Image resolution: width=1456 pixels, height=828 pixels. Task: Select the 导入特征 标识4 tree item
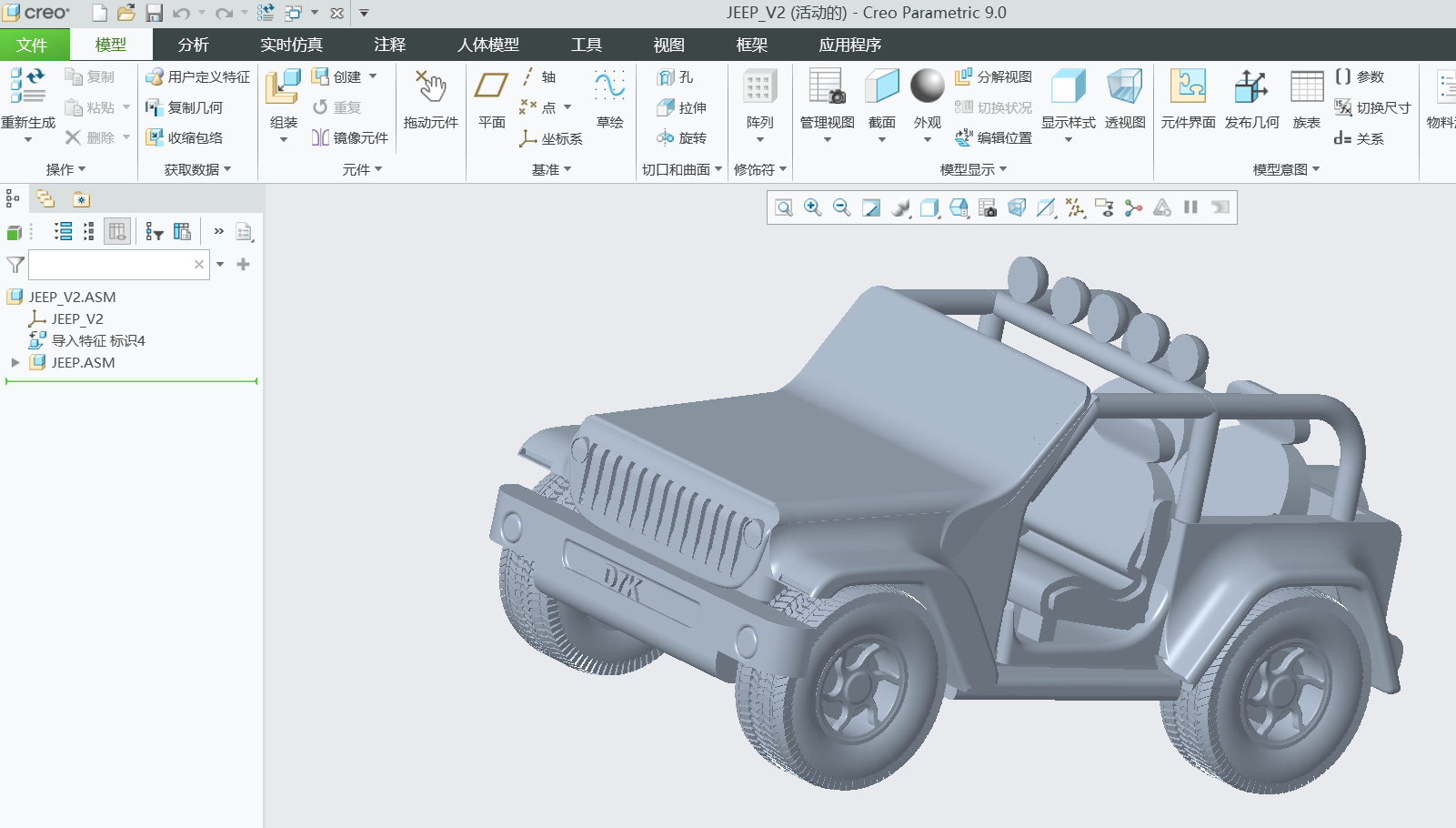pos(98,340)
